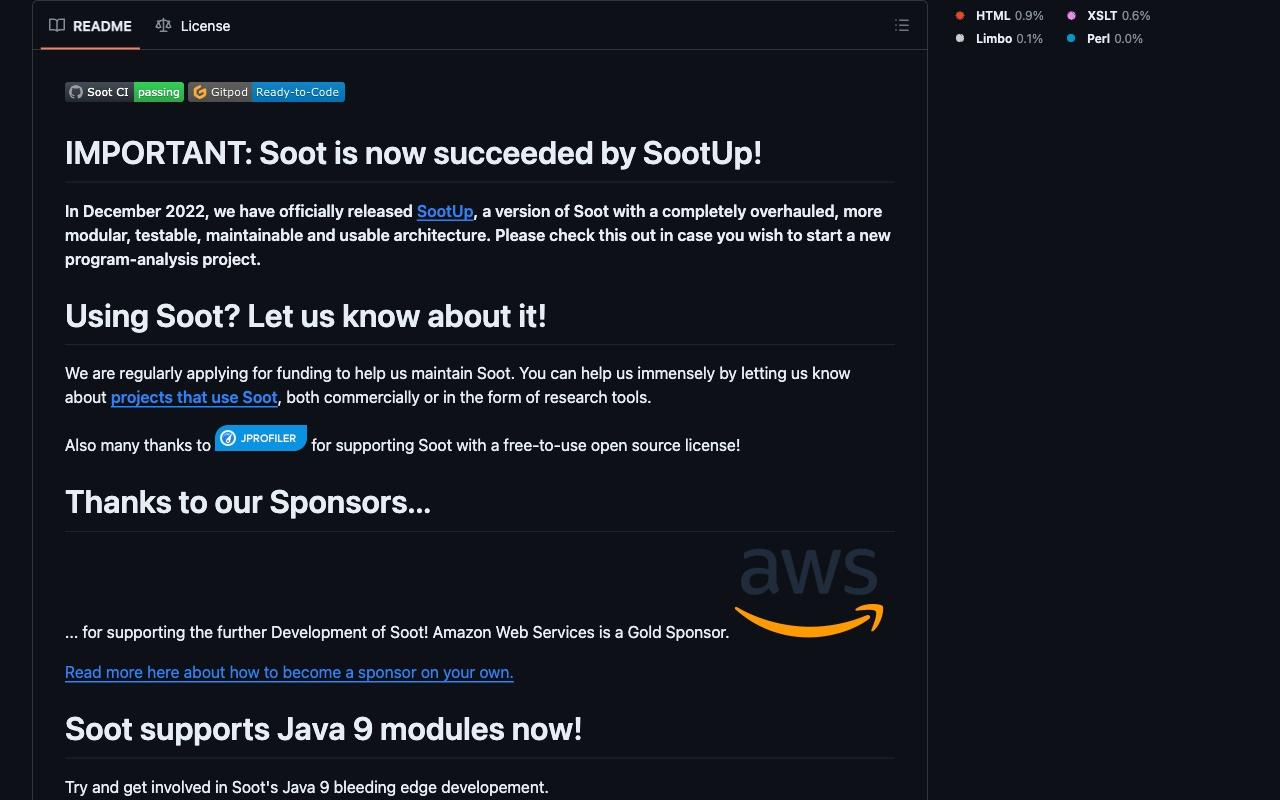Click the README book icon

[57, 26]
